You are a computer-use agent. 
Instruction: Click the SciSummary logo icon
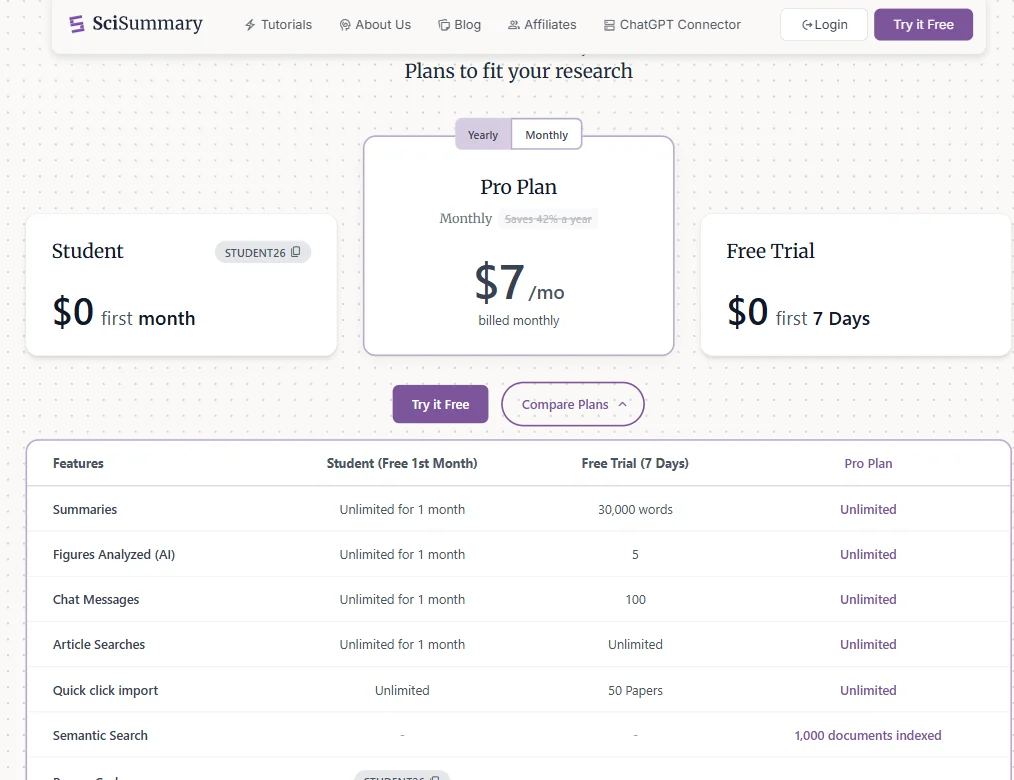77,25
